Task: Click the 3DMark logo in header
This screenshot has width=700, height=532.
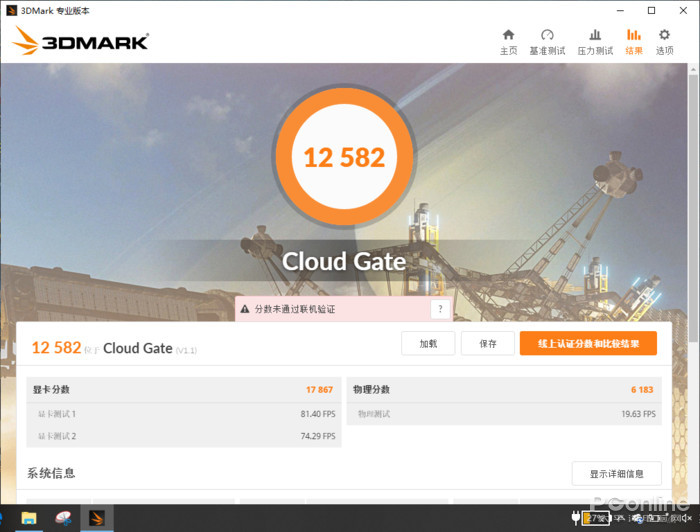Action: coord(81,41)
